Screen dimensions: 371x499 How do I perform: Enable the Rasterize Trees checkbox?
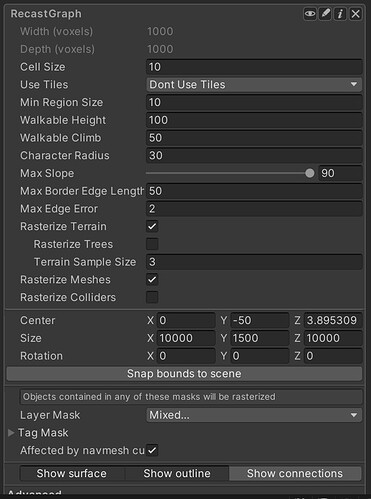pos(152,244)
